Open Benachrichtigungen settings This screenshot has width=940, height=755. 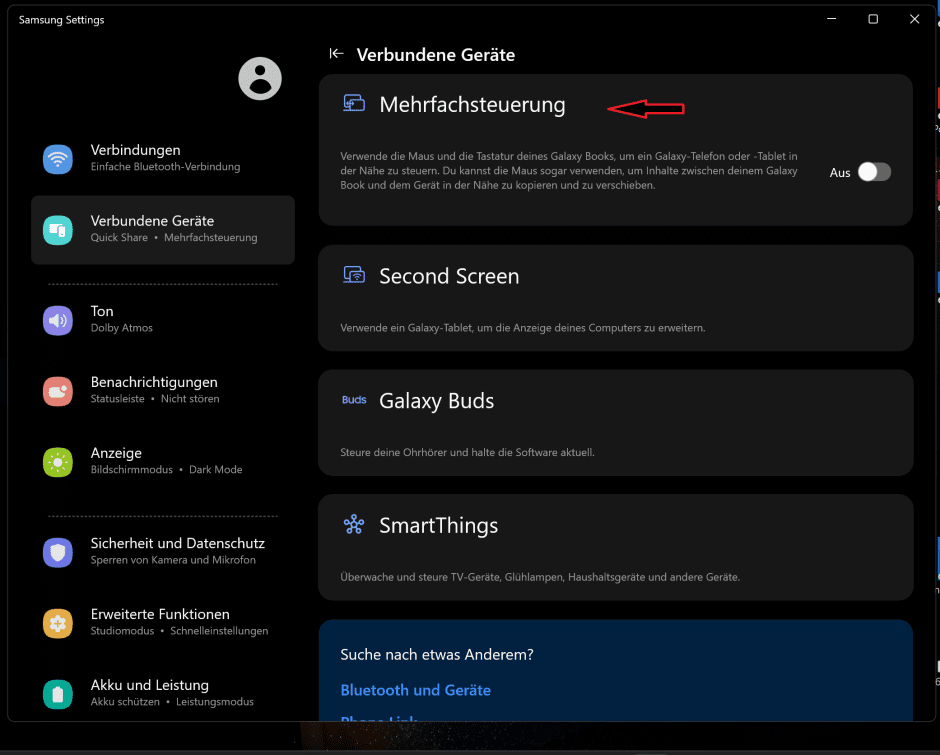(x=163, y=391)
